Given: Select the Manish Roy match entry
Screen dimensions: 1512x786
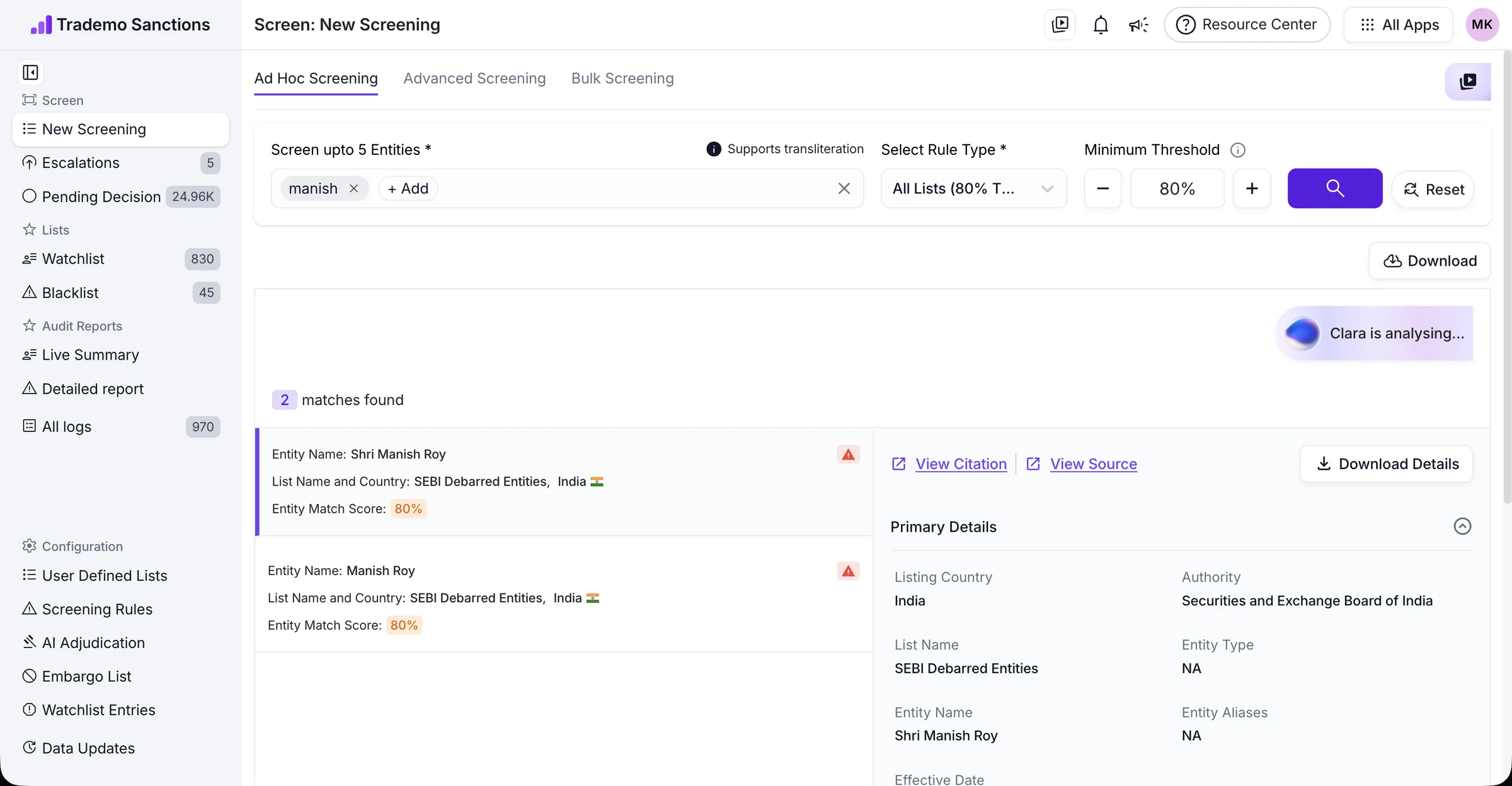Looking at the screenshot, I should (x=564, y=594).
